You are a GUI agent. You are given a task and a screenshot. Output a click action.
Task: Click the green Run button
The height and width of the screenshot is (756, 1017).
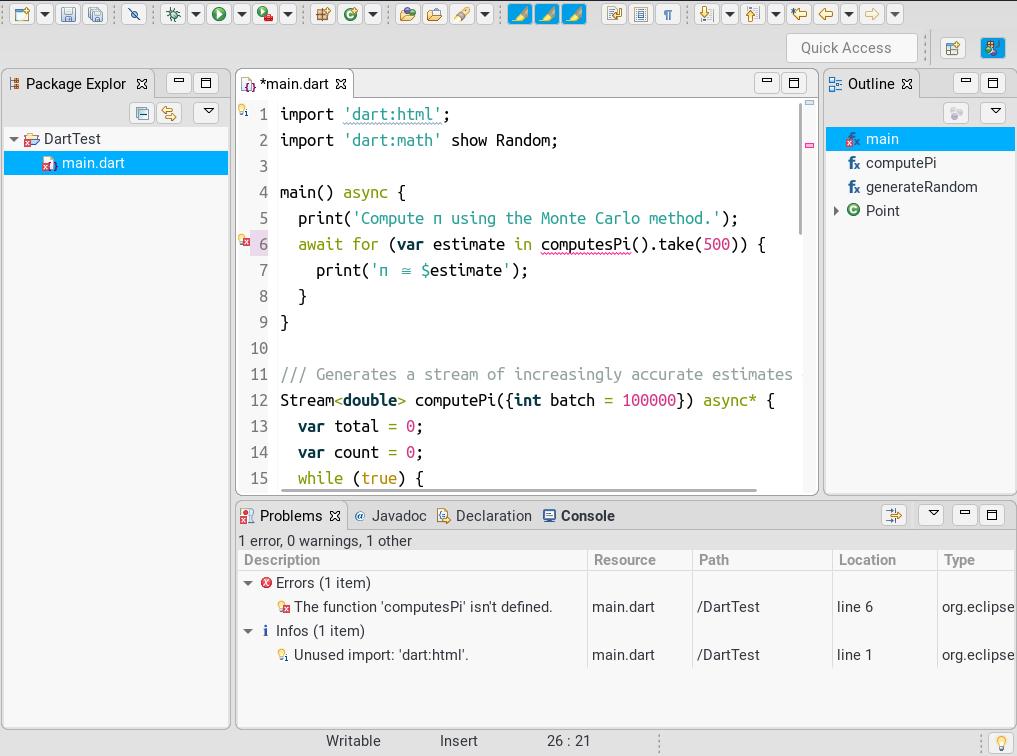219,14
